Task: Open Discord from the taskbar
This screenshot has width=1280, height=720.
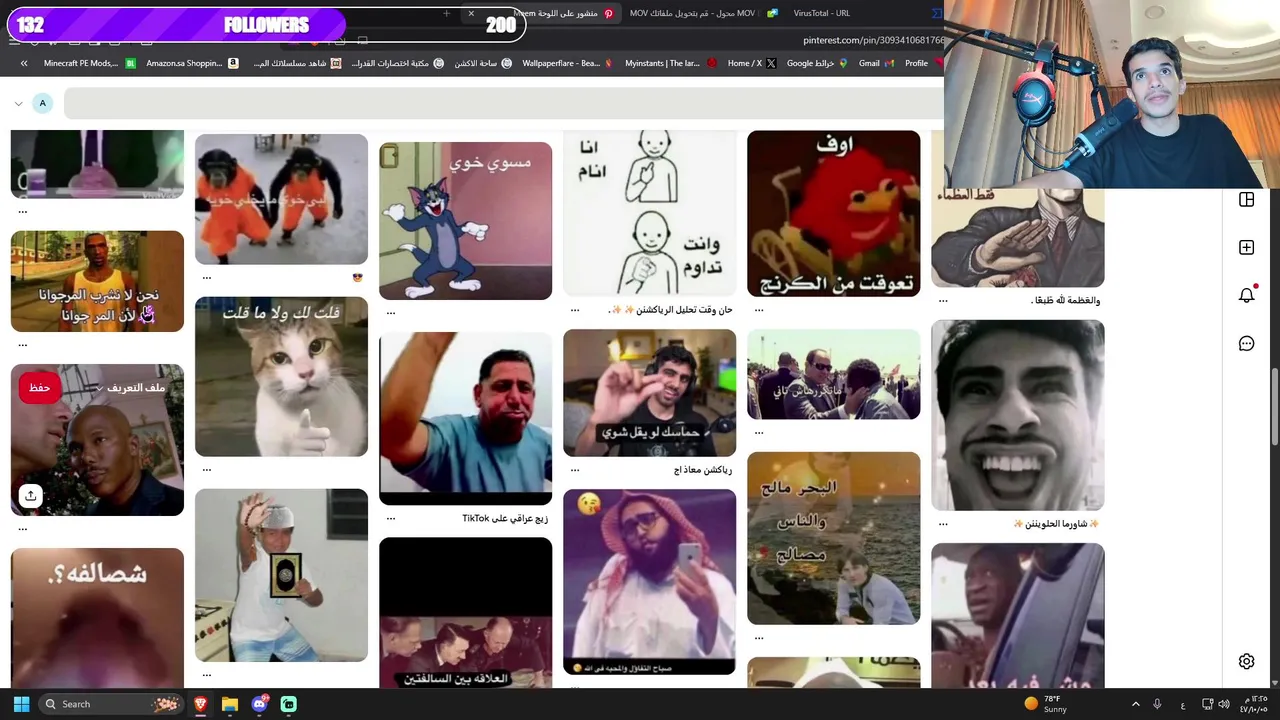Action: coord(260,704)
